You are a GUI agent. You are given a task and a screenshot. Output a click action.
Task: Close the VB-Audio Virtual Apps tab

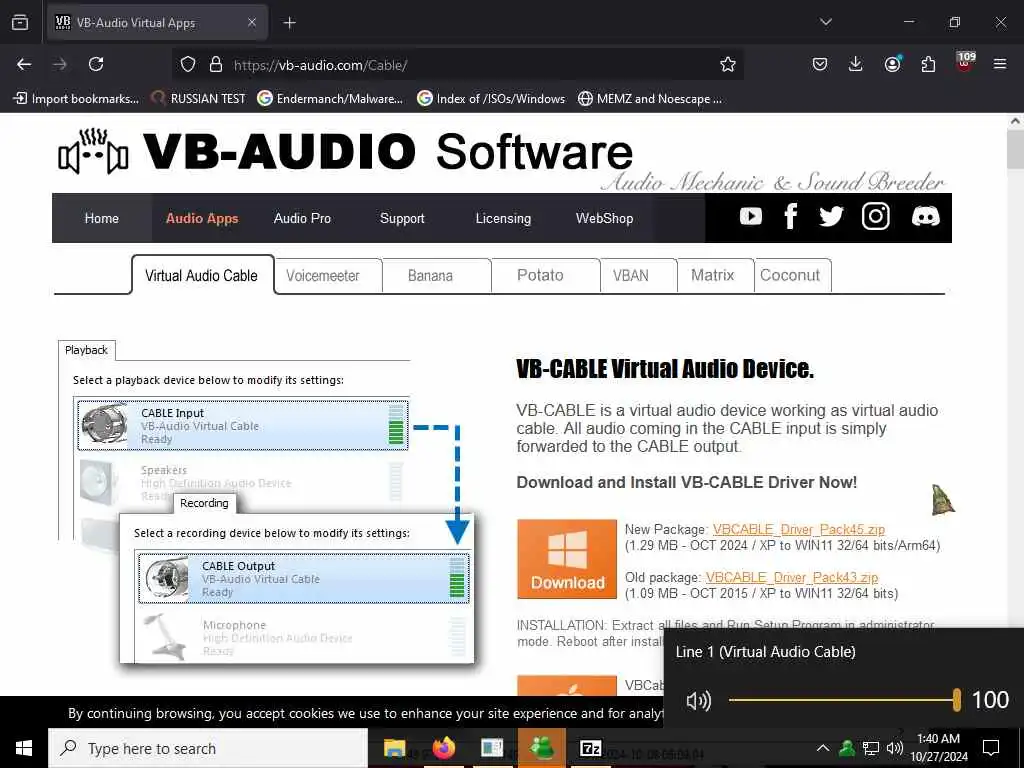252,23
